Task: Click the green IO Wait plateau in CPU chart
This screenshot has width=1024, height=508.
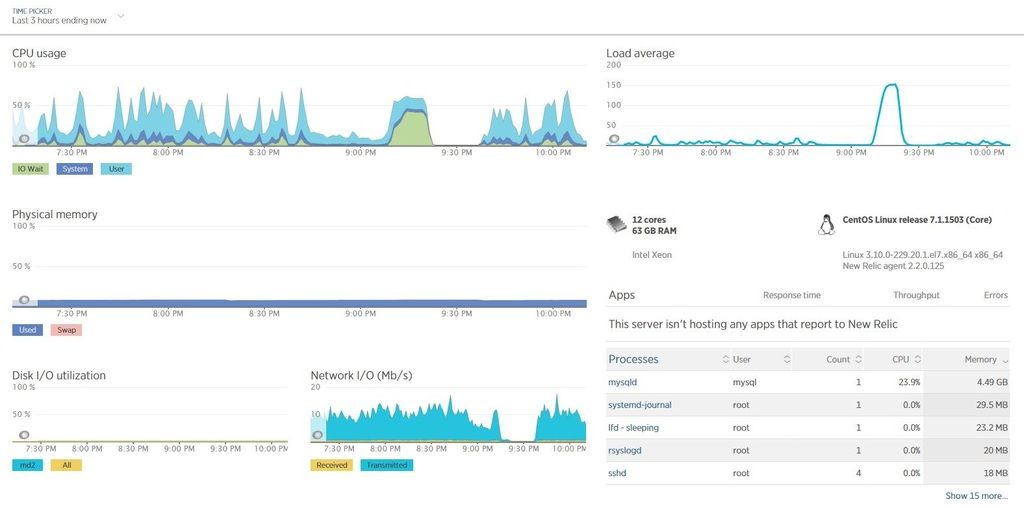Action: click(x=409, y=129)
